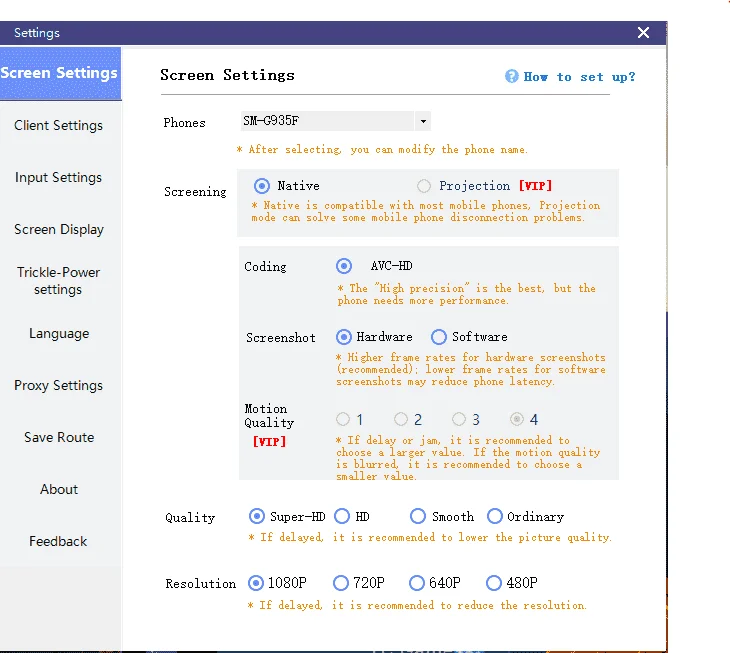Set Motion Quality to 2
The height and width of the screenshot is (653, 730).
400,419
